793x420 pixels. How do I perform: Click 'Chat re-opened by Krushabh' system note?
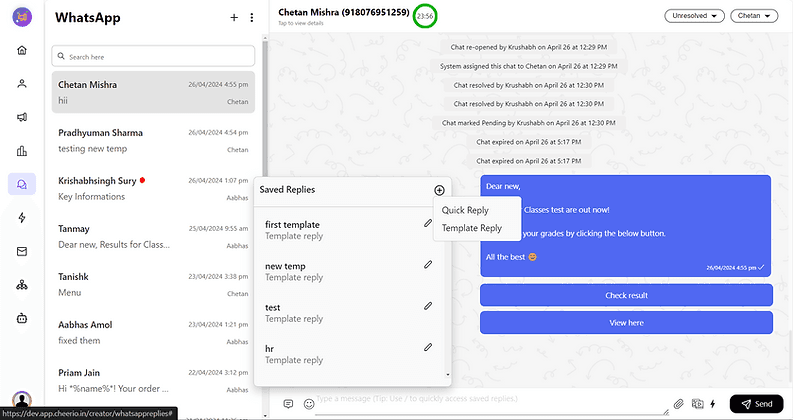pyautogui.click(x=528, y=47)
